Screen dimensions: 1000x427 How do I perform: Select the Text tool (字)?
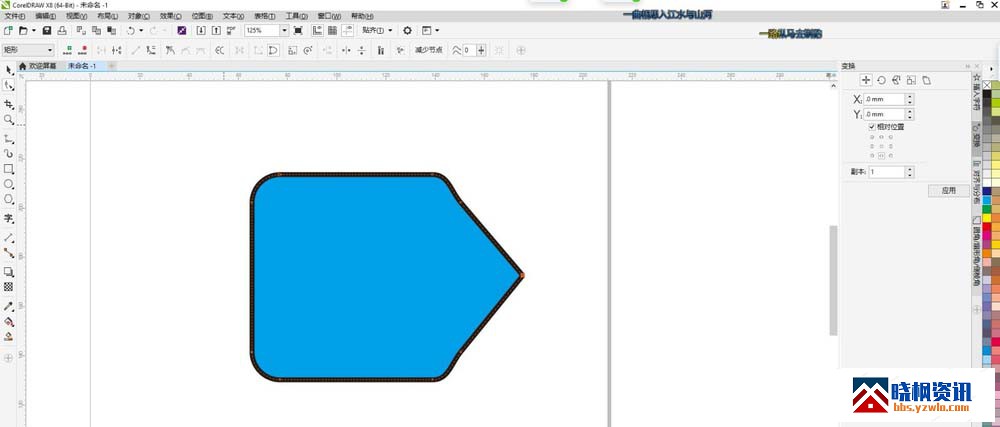8,218
